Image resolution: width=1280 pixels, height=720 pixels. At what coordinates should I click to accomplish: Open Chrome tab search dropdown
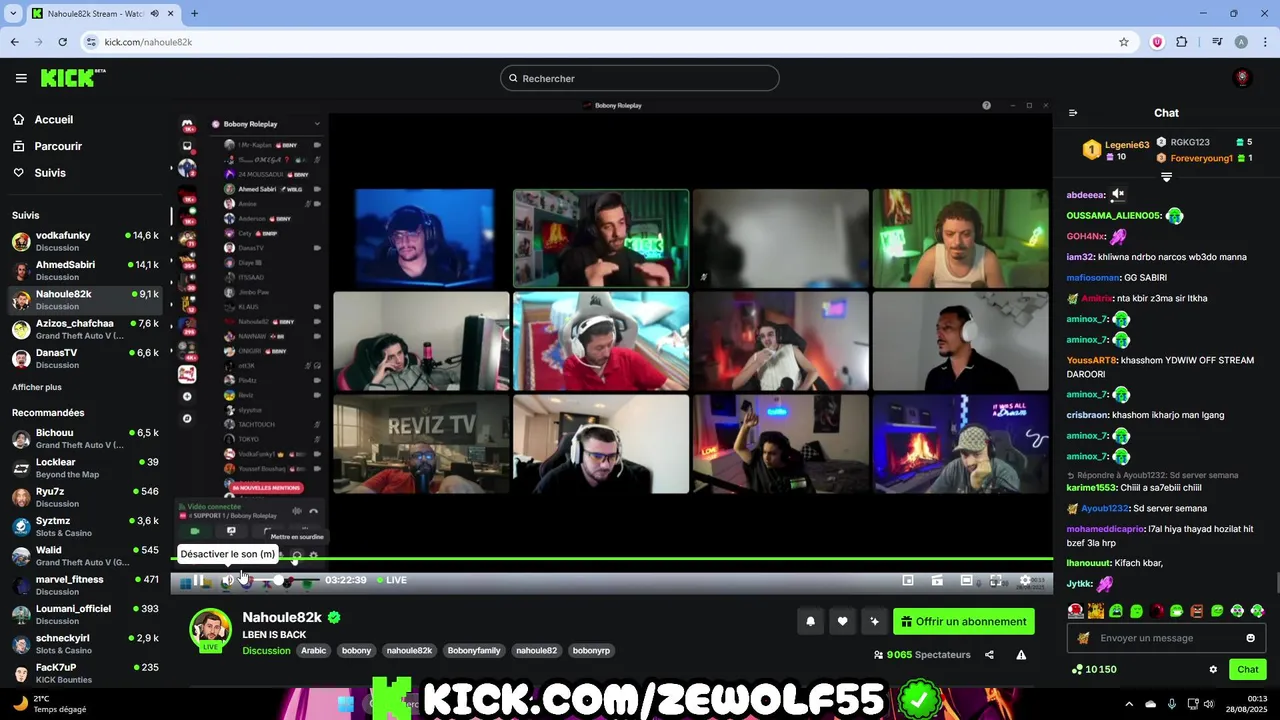tap(13, 13)
